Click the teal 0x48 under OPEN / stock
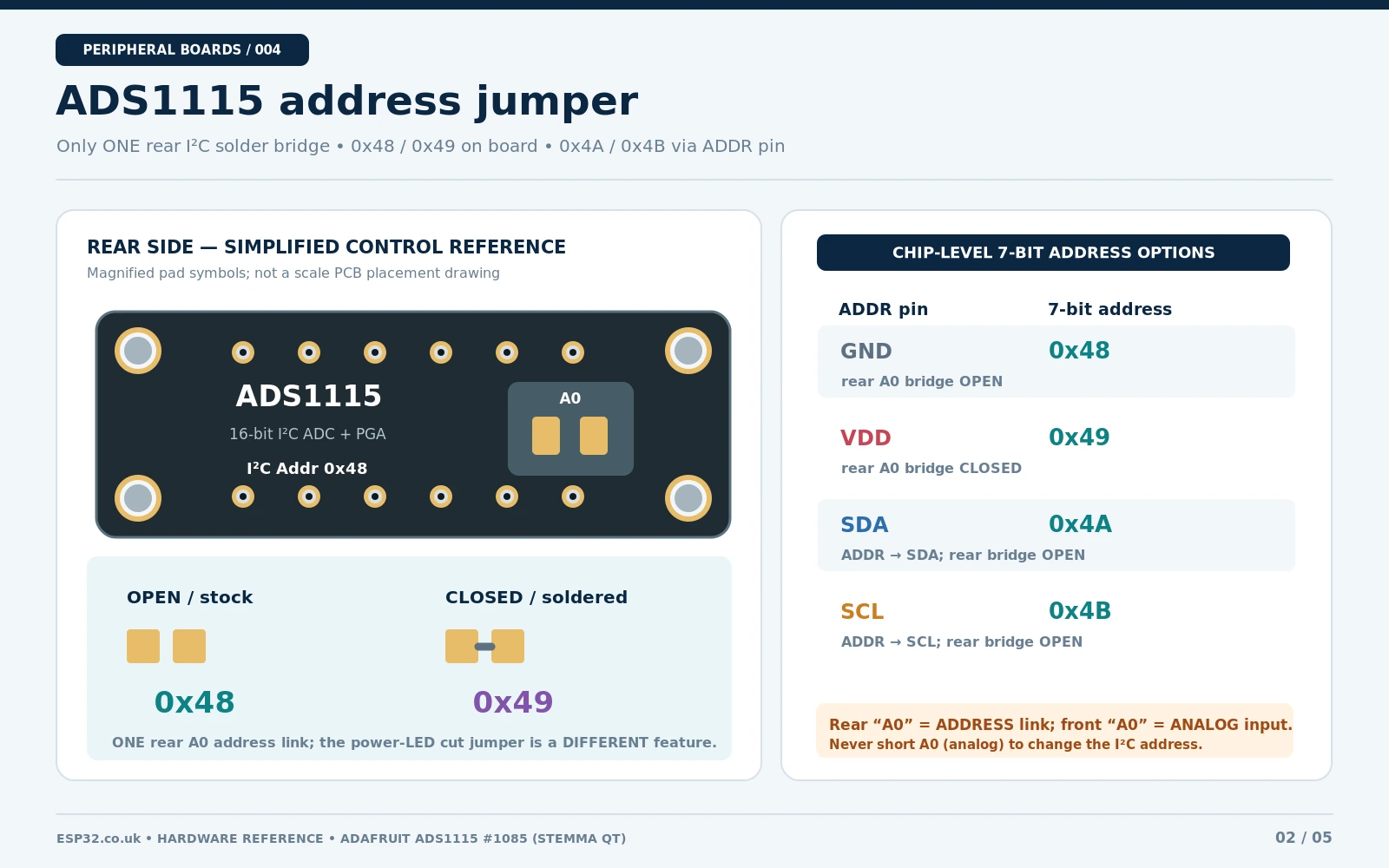The width and height of the screenshot is (1389, 868). pos(194,702)
